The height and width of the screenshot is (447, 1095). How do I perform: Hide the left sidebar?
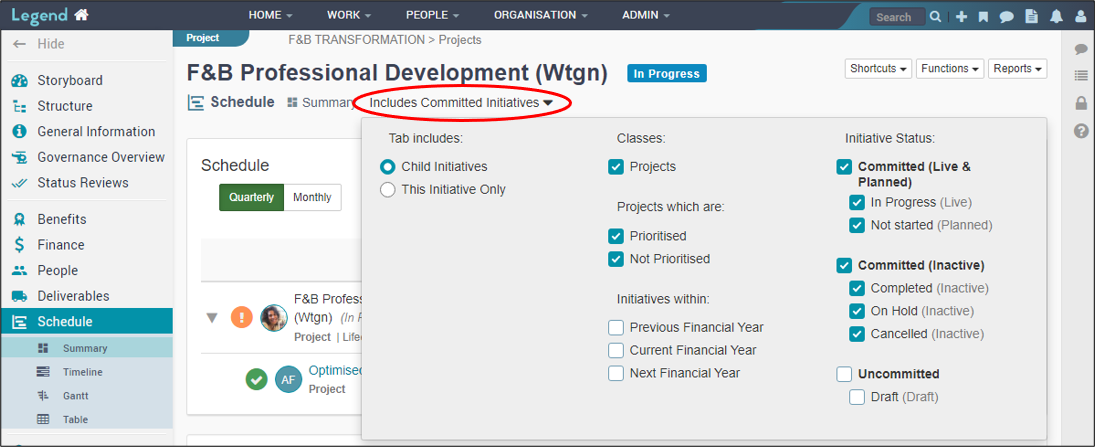(x=41, y=44)
